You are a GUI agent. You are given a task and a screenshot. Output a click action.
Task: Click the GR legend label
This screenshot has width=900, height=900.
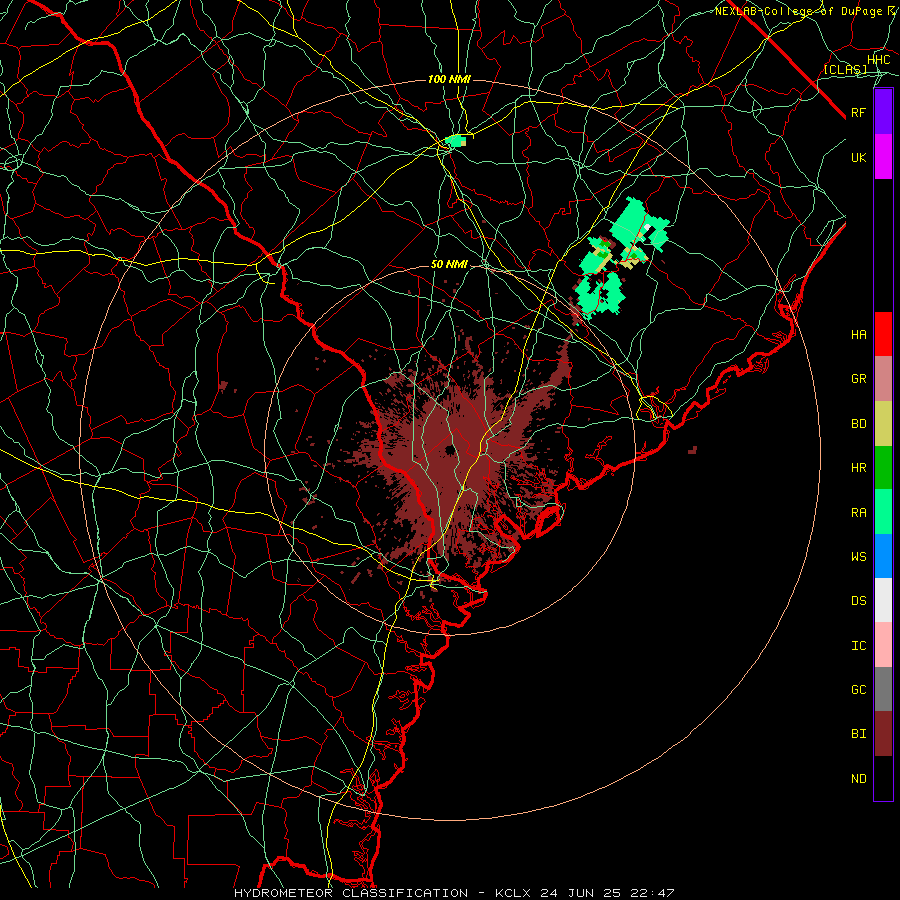tap(859, 379)
